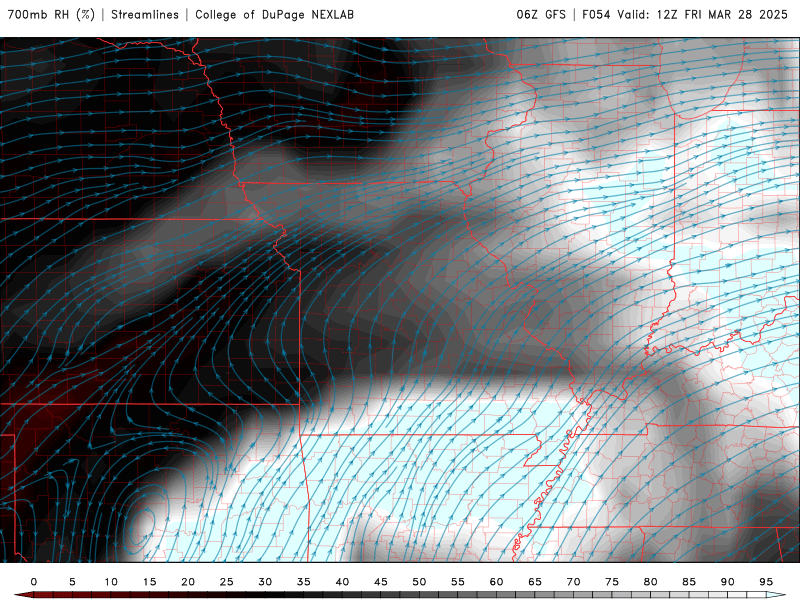Click the "60" color scale label
The height and width of the screenshot is (600, 800).
point(496,582)
